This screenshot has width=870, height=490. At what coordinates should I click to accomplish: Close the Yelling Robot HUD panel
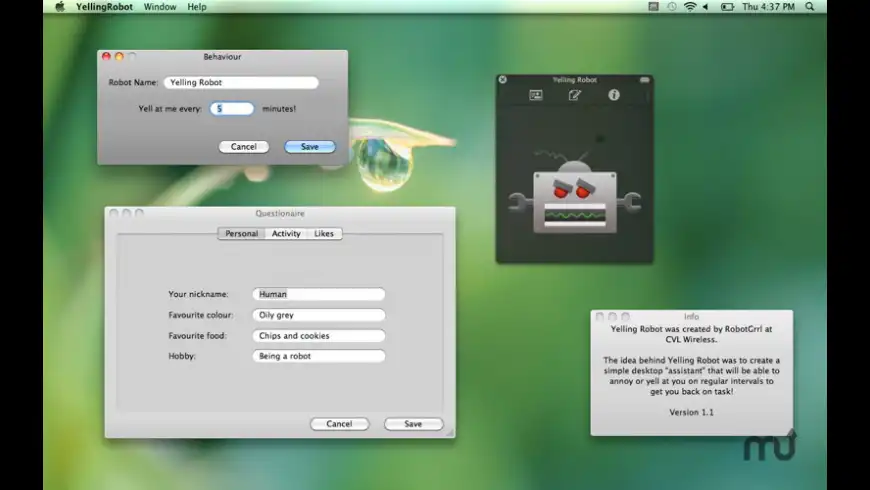pos(503,79)
